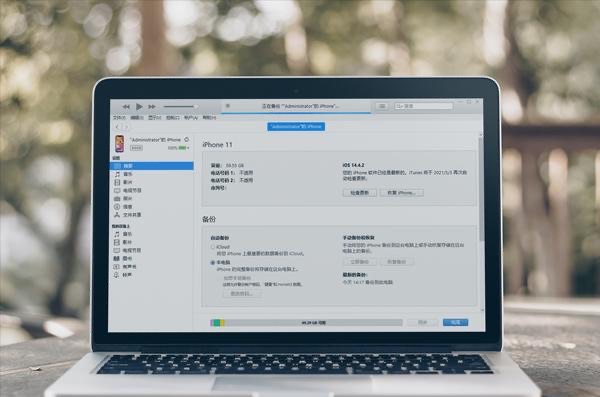Screen dimensions: 600x397
Task: Click the 恢复备份 button
Action: click(x=397, y=262)
